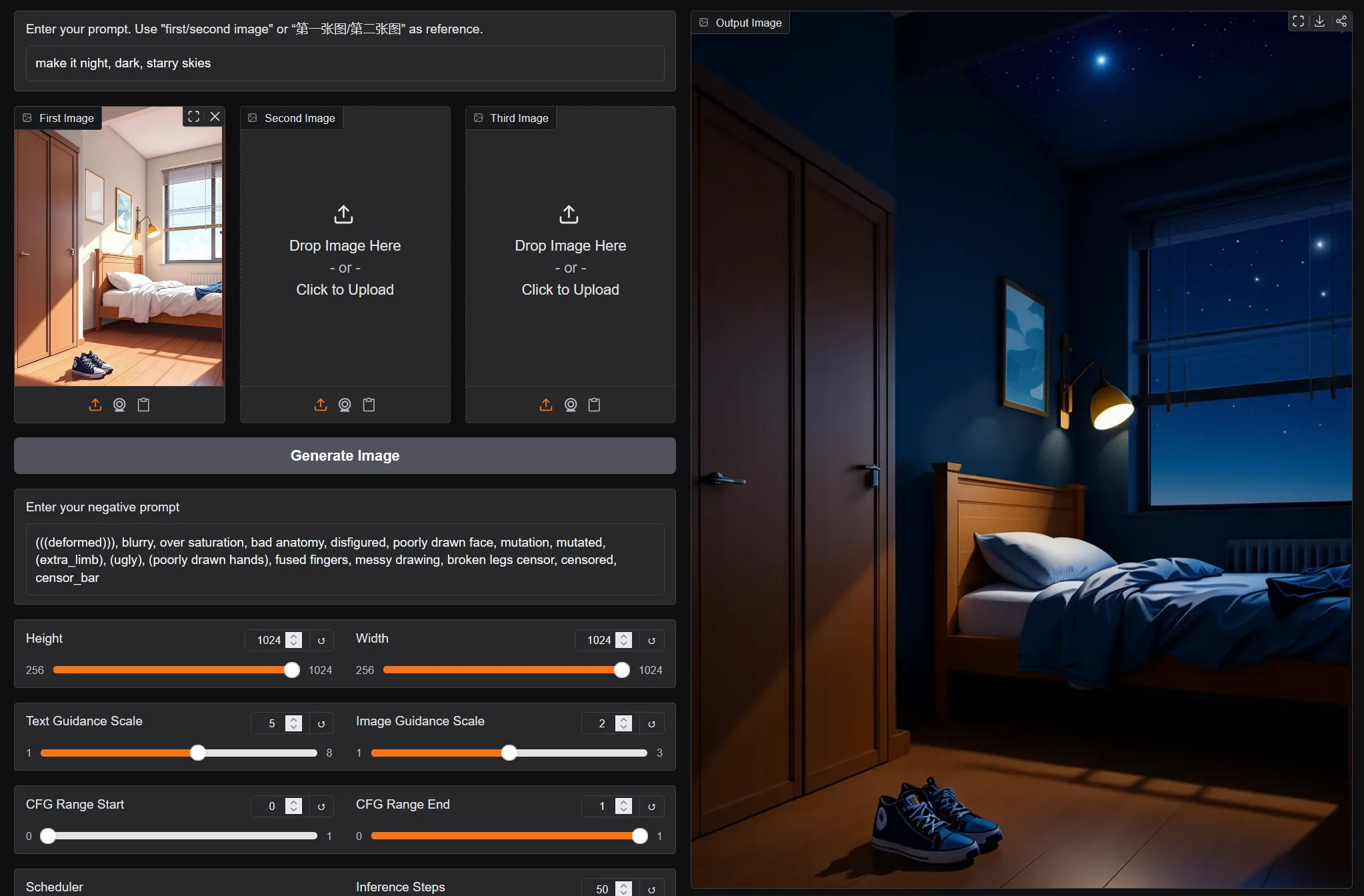Click the Scheduler label
This screenshot has width=1364, height=896.
(54, 887)
